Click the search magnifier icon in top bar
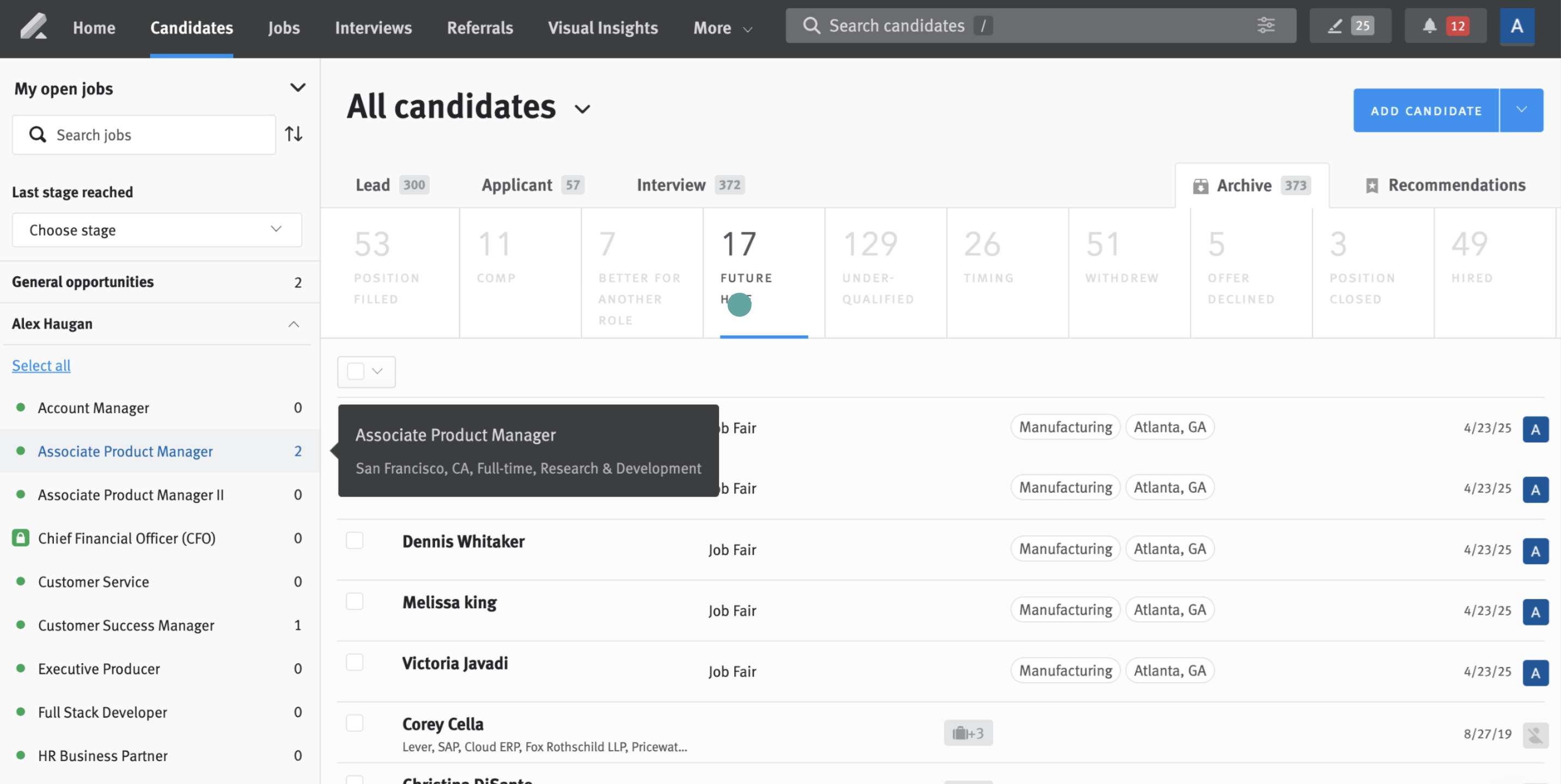 point(811,26)
